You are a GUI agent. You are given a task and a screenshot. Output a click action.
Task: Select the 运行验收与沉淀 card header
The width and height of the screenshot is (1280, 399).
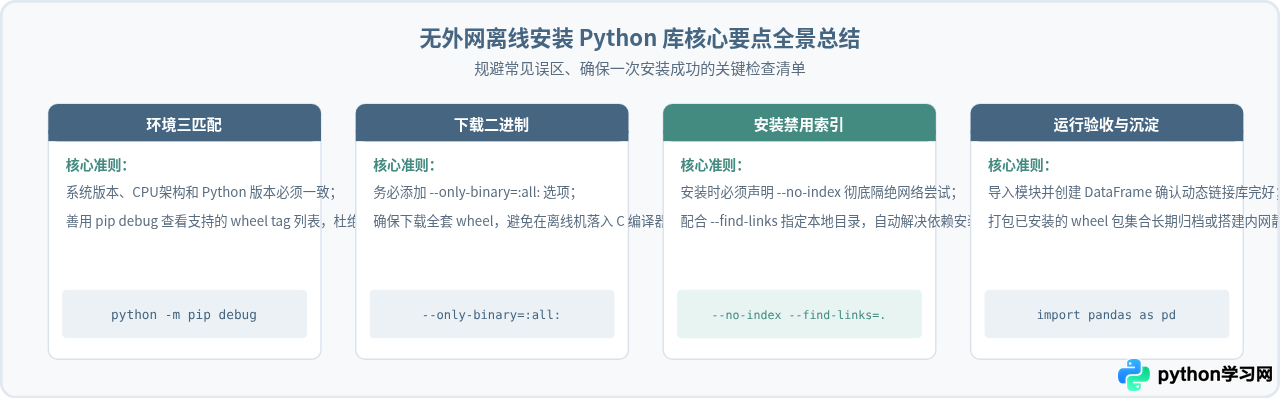pos(1107,123)
